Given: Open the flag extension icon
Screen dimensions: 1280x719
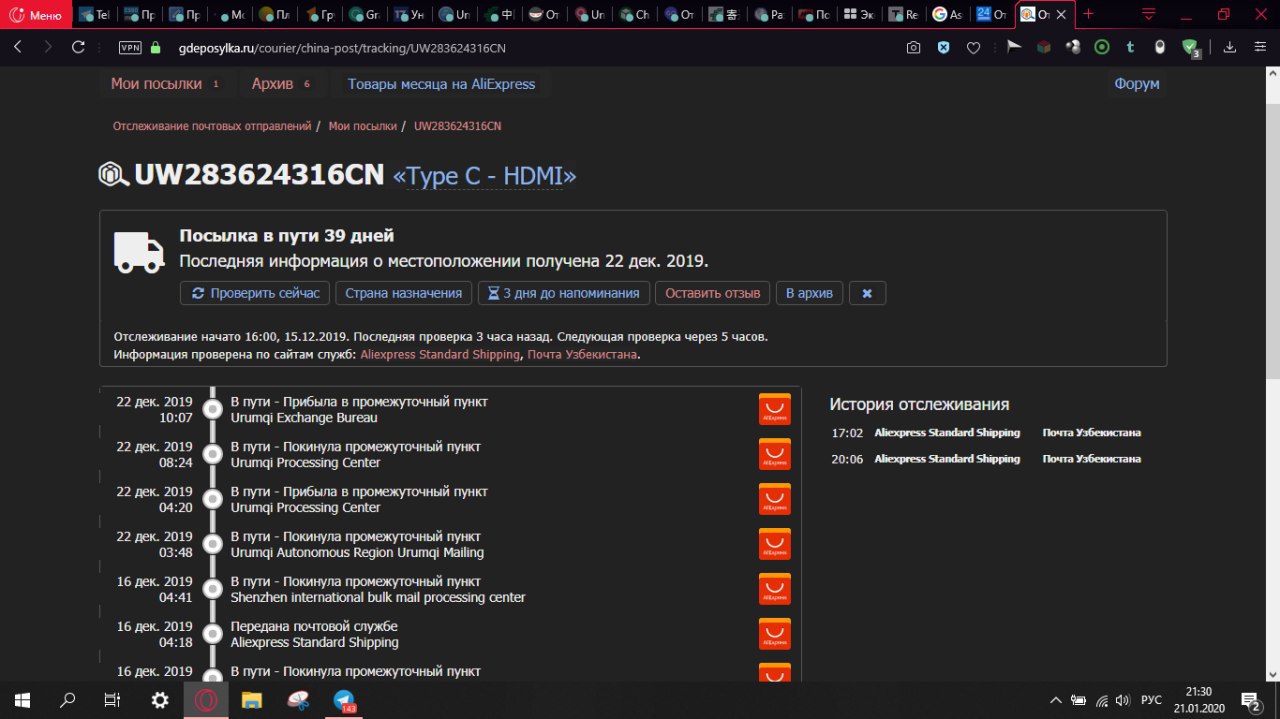Looking at the screenshot, I should [1013, 46].
